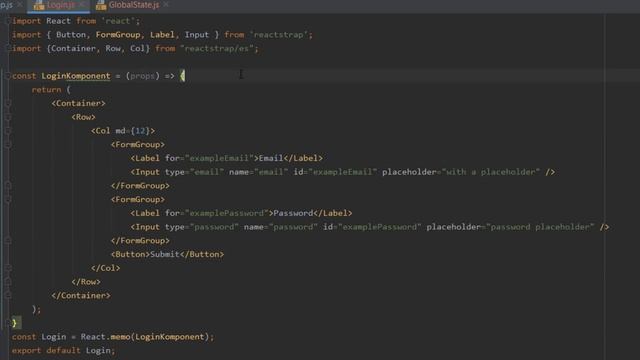Viewport: 640px width, 360px height.
Task: Collapse the LoginKomponent arrow function fold marker
Action: (x=8, y=76)
